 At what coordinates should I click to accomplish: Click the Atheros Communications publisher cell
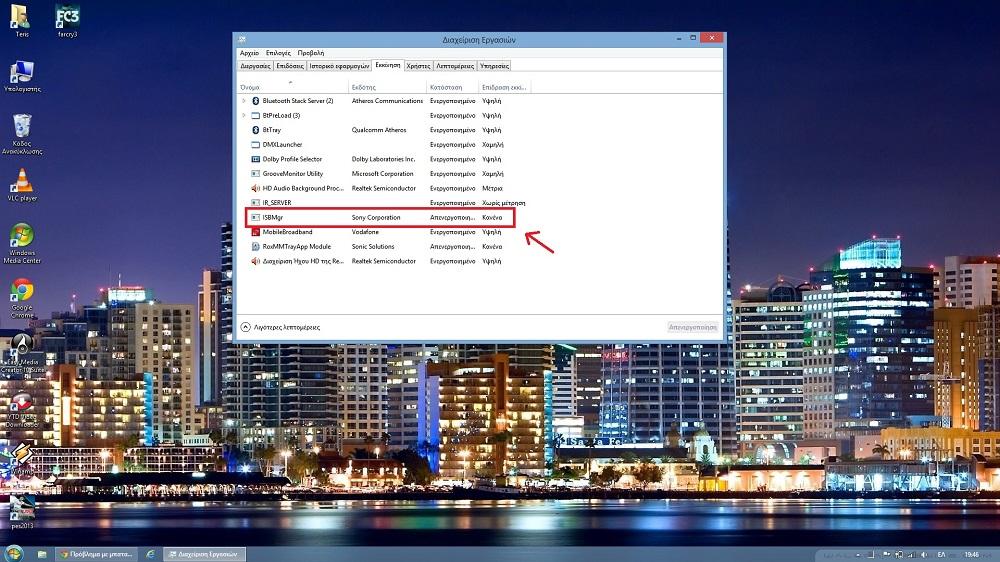click(x=387, y=101)
